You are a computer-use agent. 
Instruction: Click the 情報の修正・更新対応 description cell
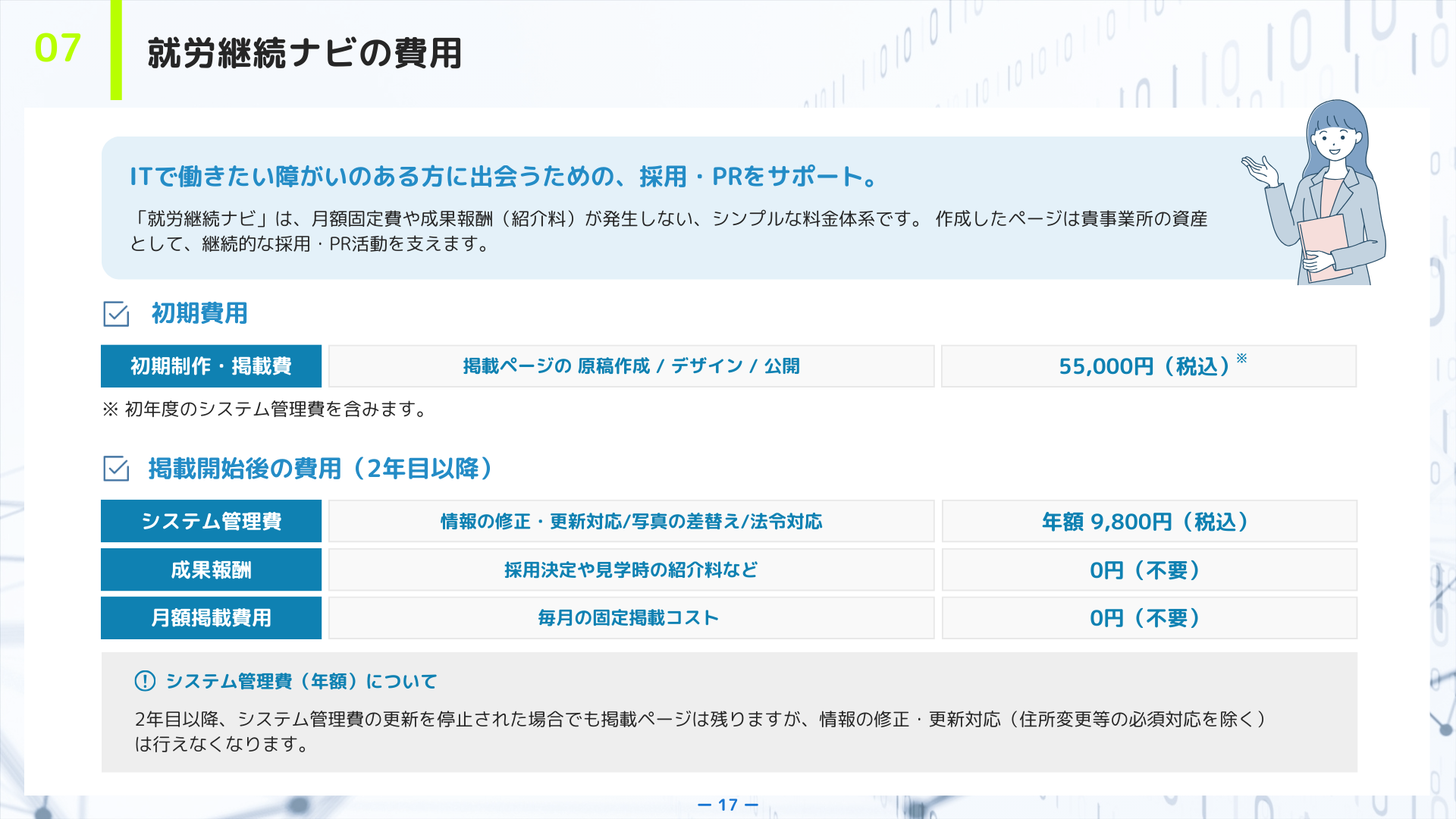[631, 522]
